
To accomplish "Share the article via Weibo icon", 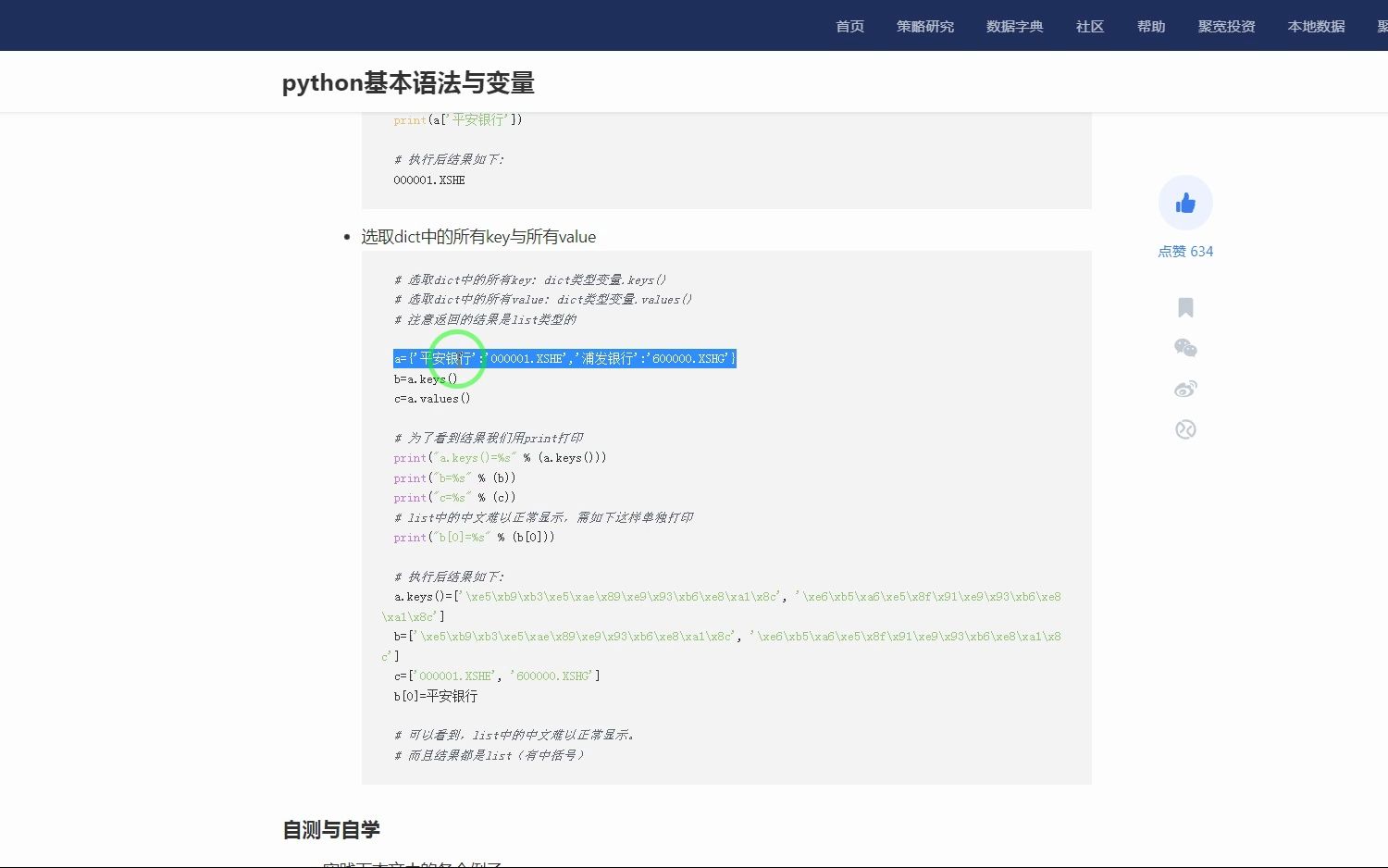I will (1185, 389).
